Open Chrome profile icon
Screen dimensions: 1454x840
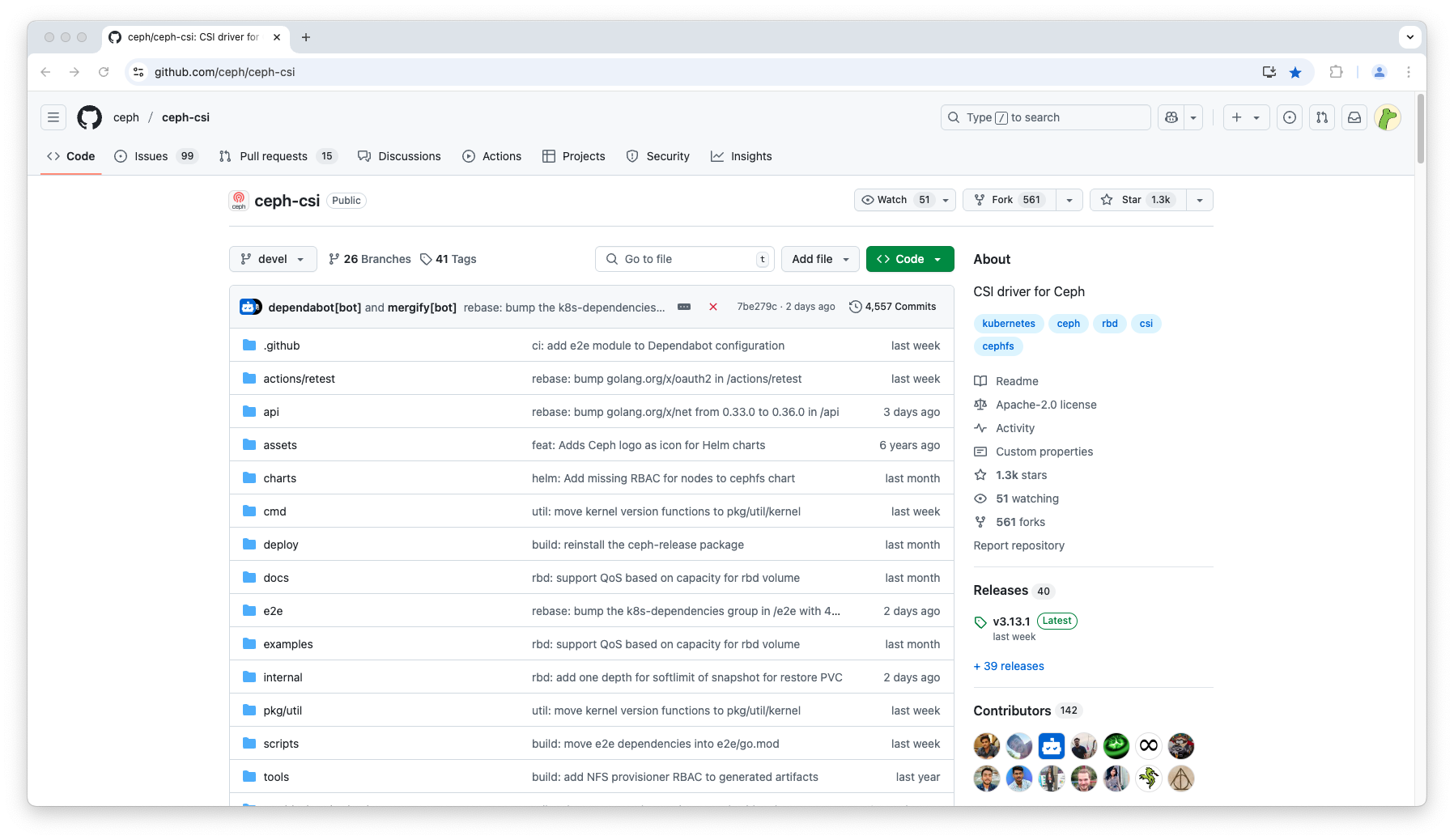tap(1380, 72)
